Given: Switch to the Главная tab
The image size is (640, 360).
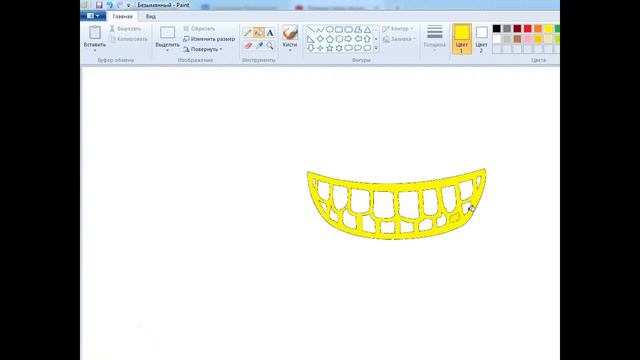Looking at the screenshot, I should tap(122, 16).
